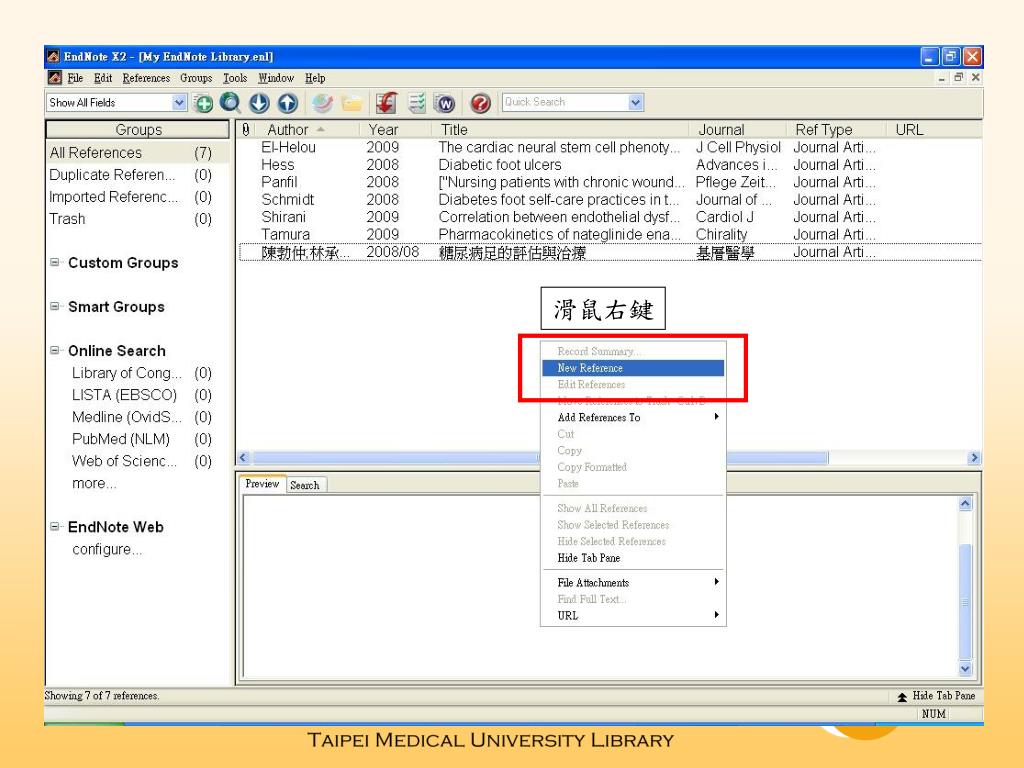Collapse the Smart Groups section
This screenshot has height=768, width=1024.
[55, 306]
